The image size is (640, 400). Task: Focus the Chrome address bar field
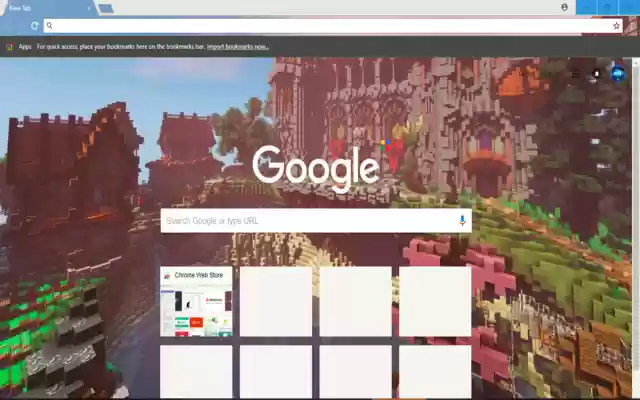333,26
